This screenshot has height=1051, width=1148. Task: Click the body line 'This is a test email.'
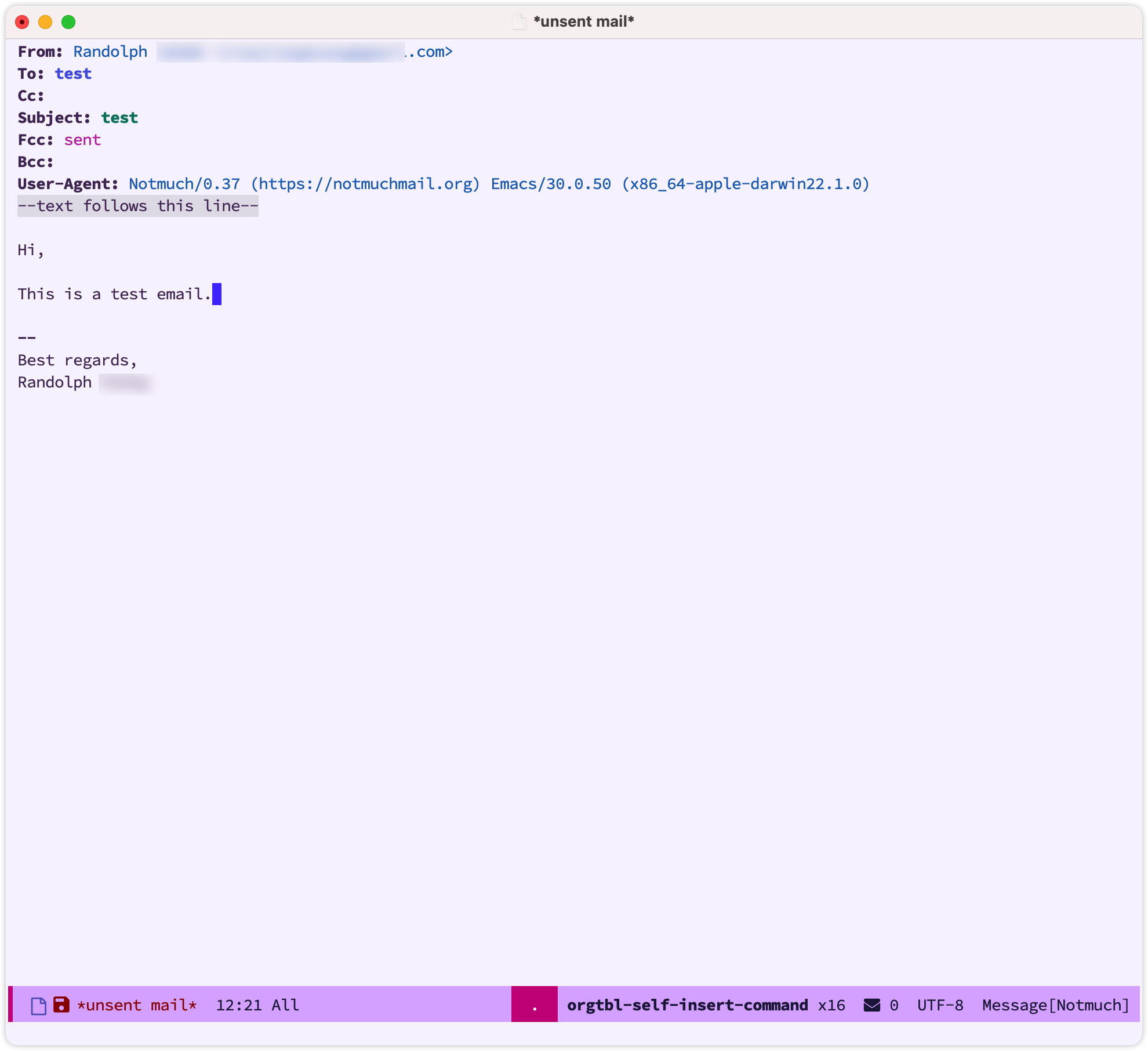[115, 294]
